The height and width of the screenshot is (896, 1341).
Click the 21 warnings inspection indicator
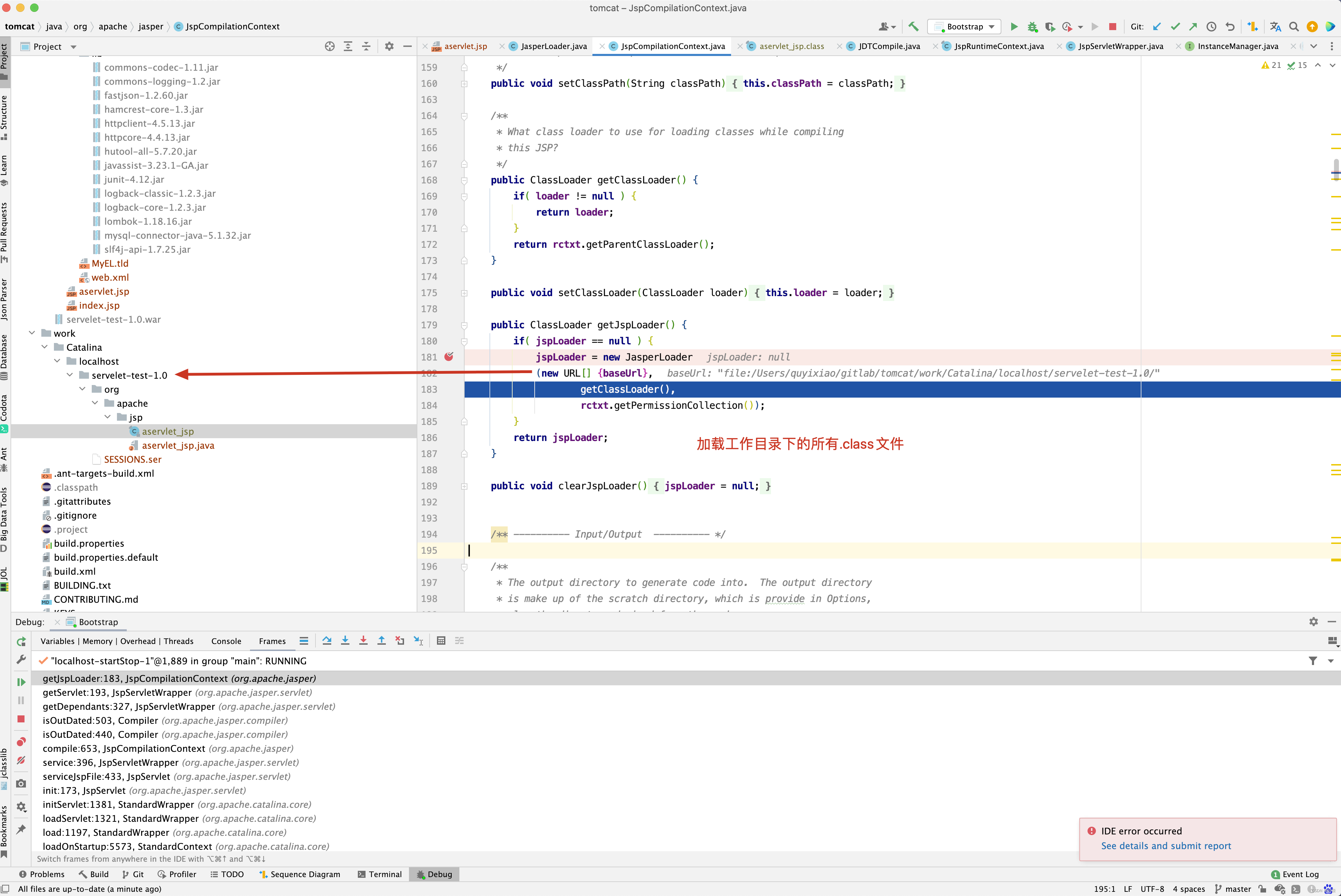pos(1271,65)
